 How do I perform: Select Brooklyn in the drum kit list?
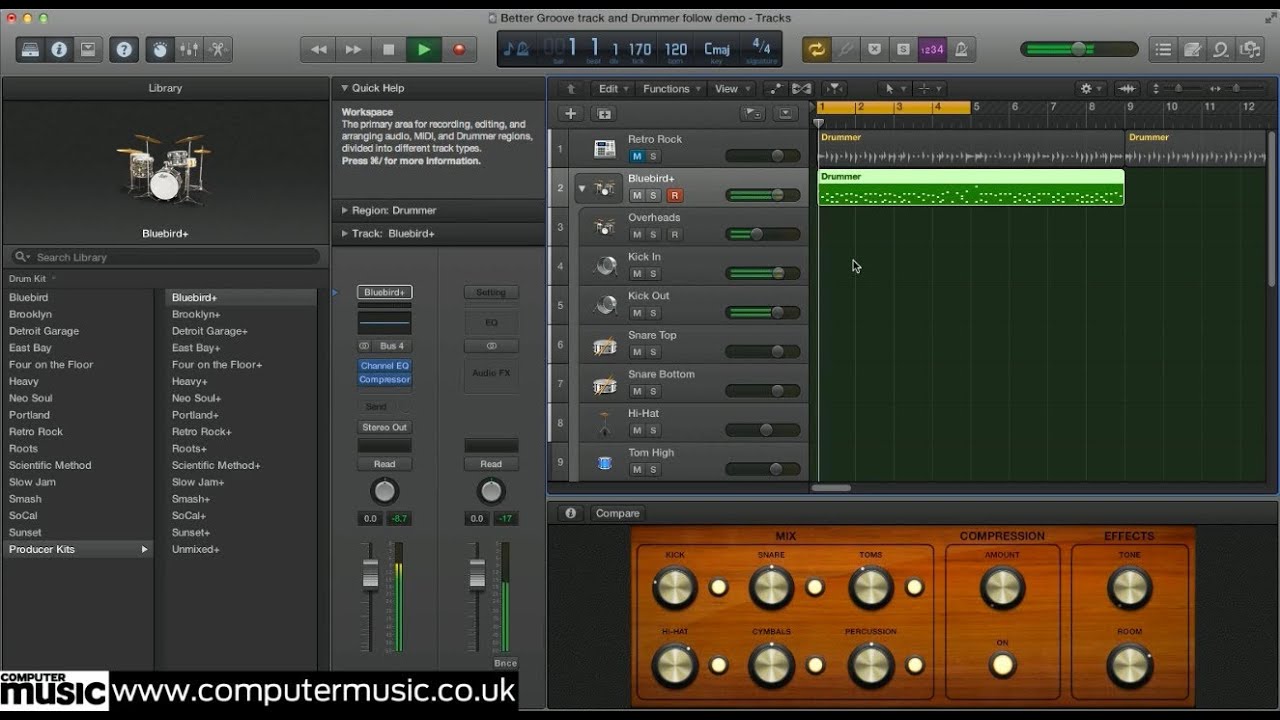click(x=30, y=314)
